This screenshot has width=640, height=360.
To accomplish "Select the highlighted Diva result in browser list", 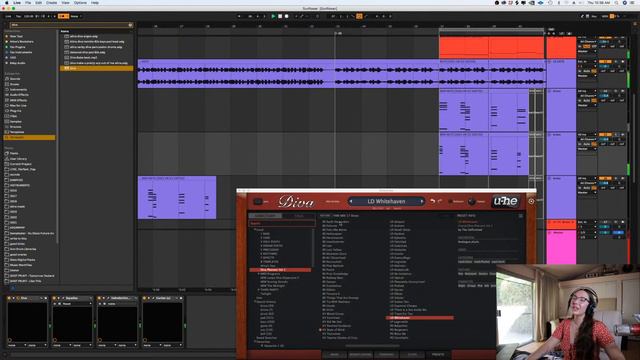I will tap(96, 68).
